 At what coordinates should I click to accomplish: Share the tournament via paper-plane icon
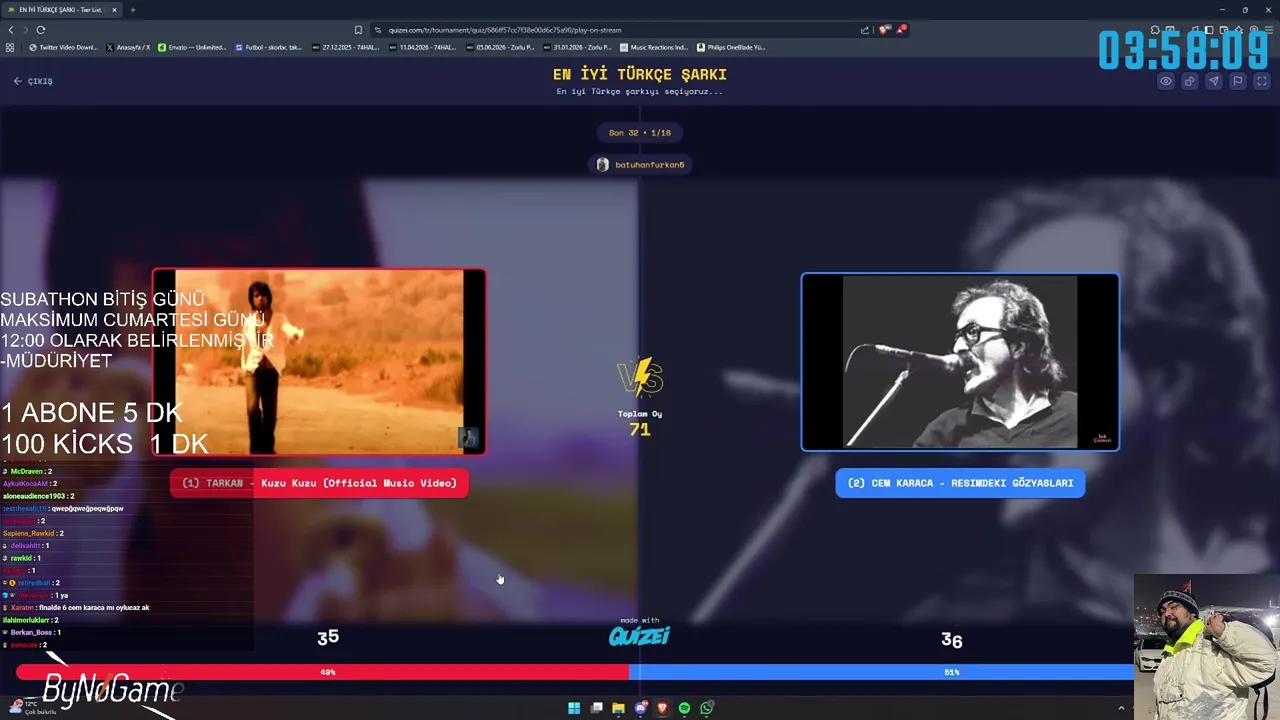1214,81
